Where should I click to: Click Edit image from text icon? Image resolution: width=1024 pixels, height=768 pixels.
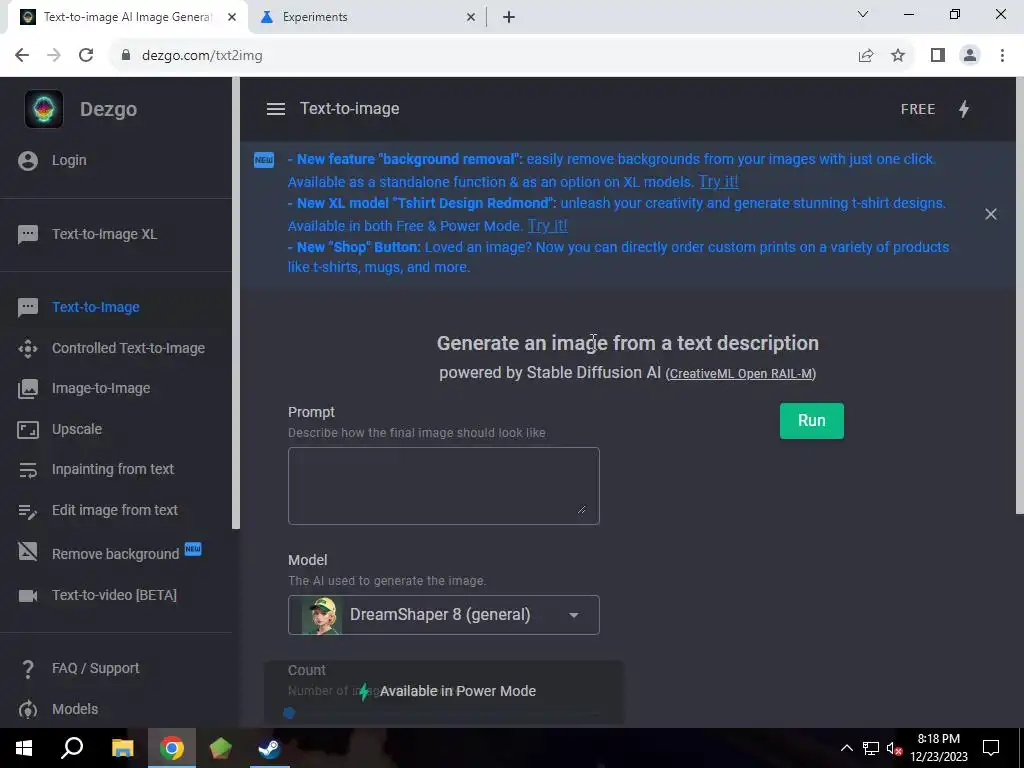(x=28, y=511)
